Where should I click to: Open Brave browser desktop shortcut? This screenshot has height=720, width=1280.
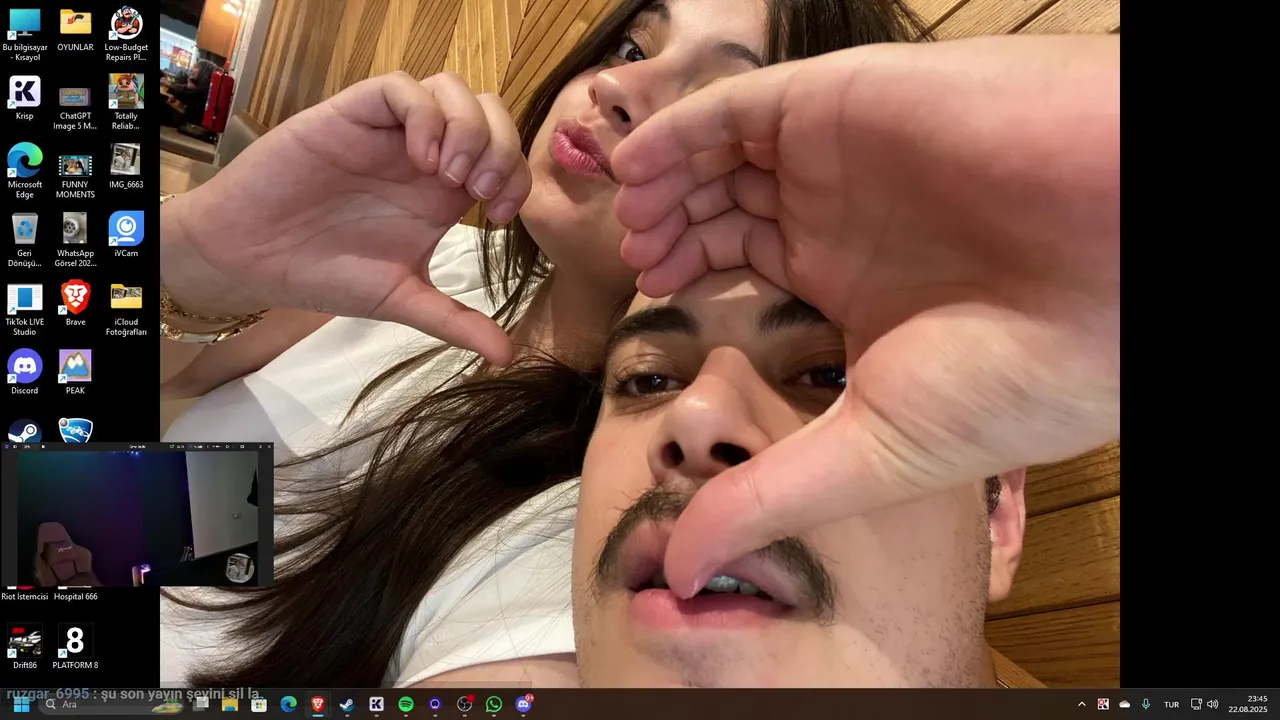pos(75,304)
